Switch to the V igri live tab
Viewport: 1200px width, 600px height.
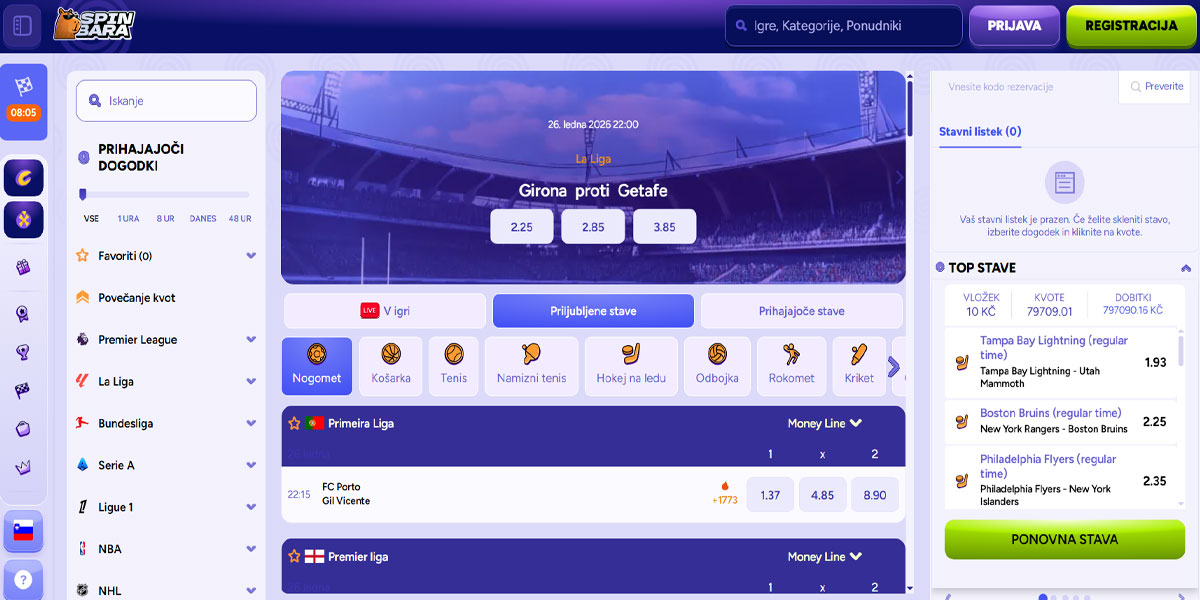385,311
